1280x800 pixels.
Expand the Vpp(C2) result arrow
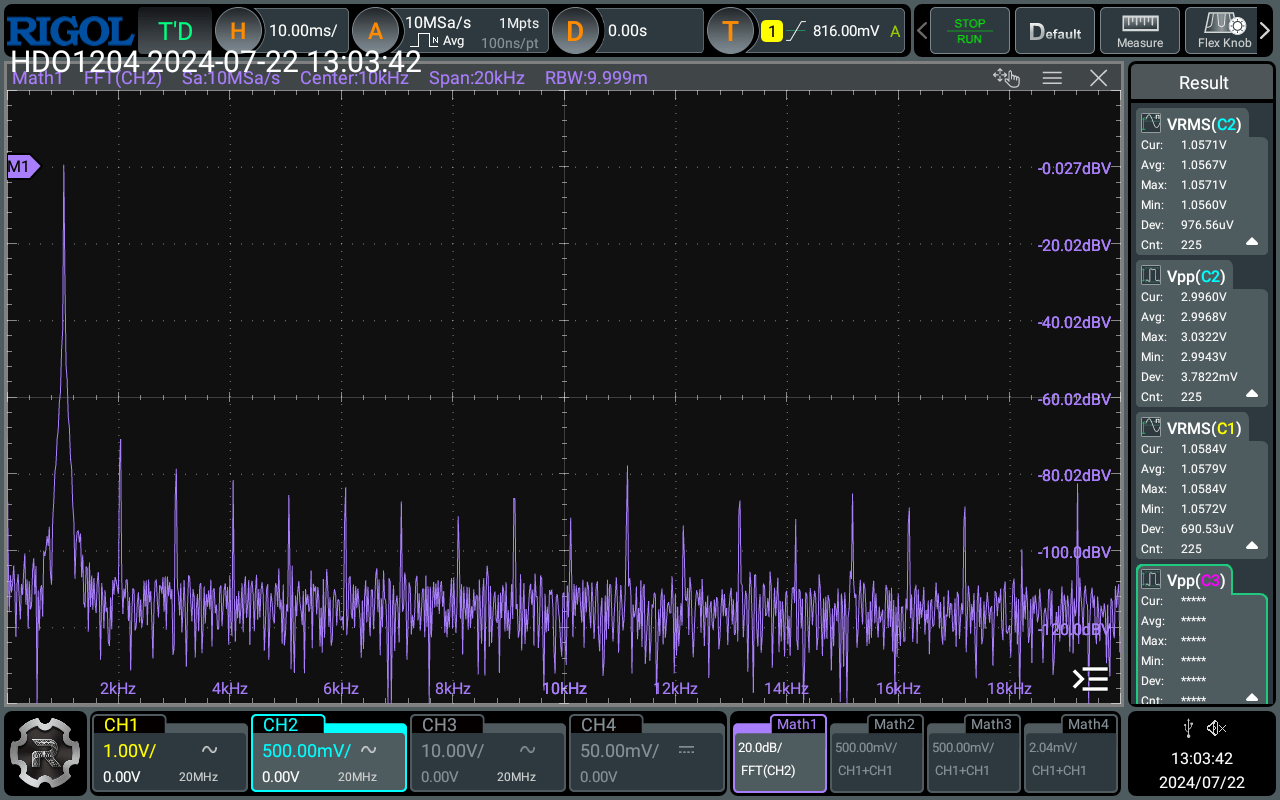[x=1252, y=394]
